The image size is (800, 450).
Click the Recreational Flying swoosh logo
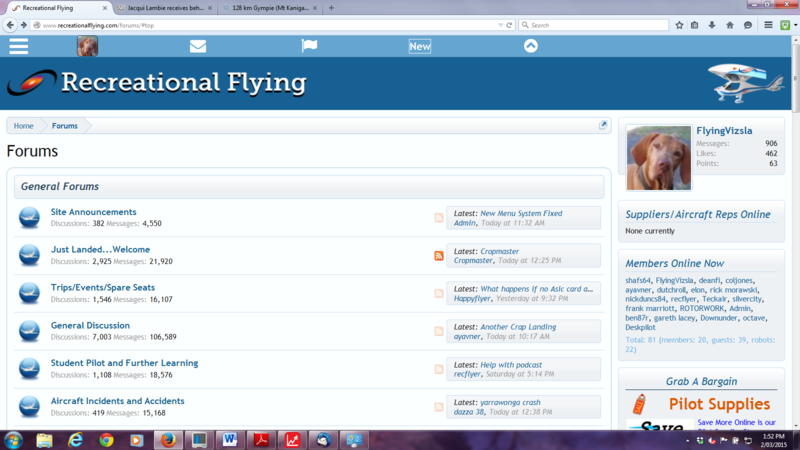pos(31,82)
